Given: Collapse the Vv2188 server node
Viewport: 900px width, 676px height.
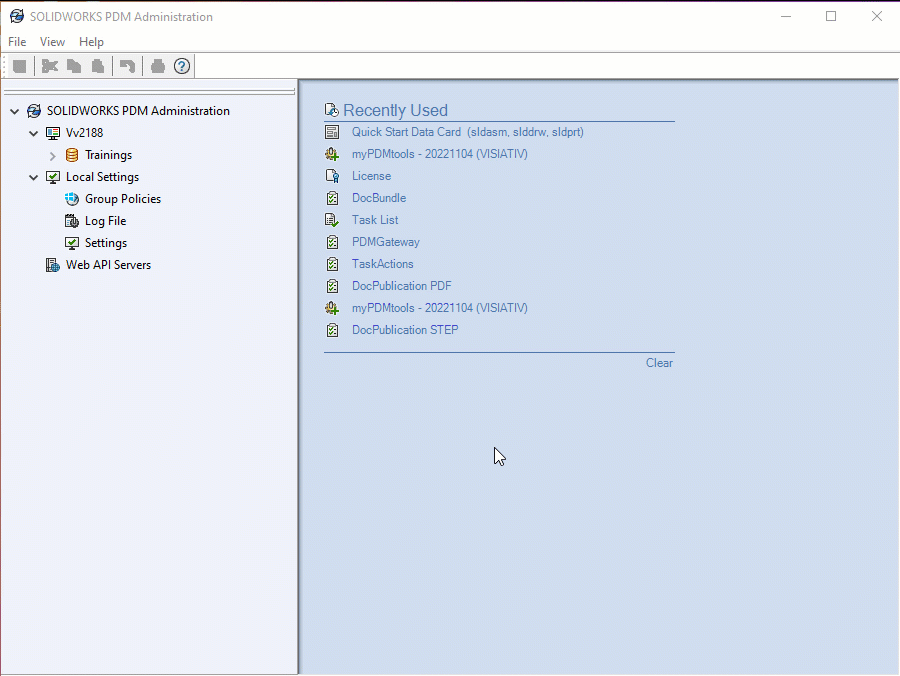Looking at the screenshot, I should pos(34,133).
